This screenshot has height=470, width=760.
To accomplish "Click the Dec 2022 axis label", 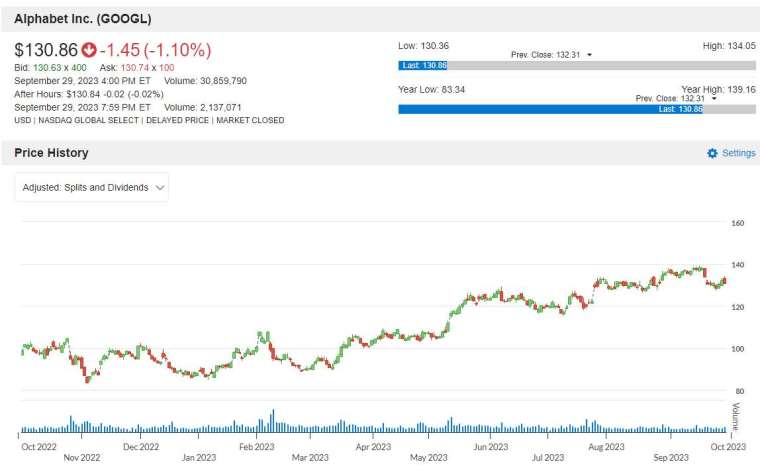I will [141, 447].
